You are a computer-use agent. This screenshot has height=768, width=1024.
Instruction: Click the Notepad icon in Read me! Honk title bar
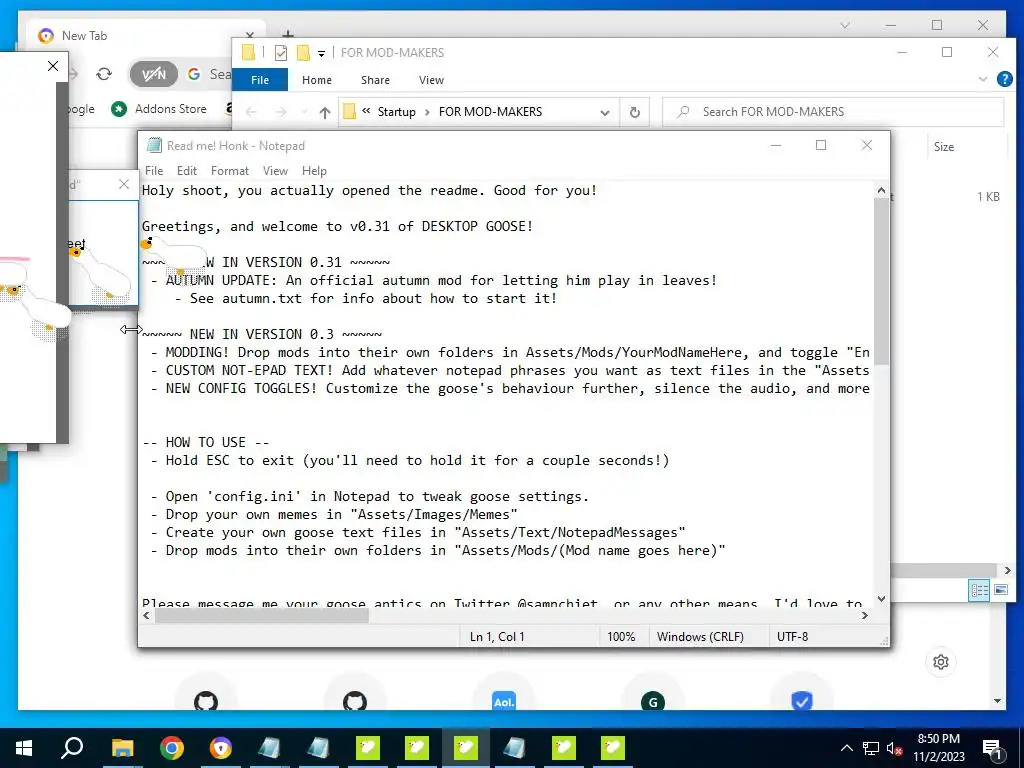point(154,146)
